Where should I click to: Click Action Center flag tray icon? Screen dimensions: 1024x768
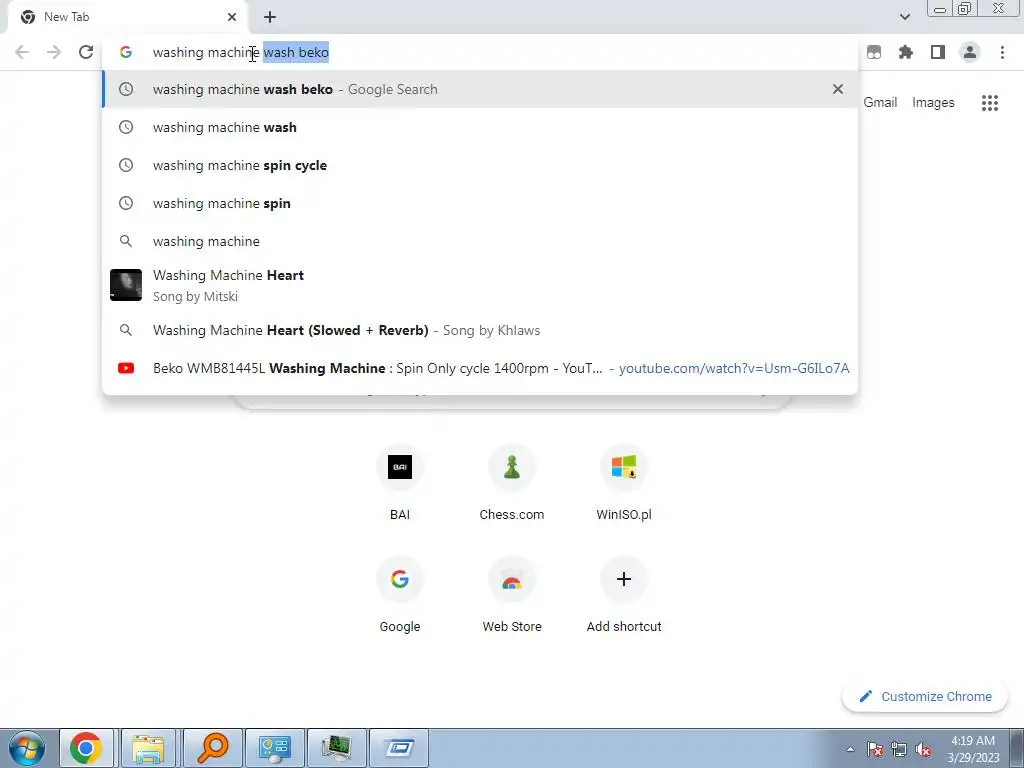875,749
